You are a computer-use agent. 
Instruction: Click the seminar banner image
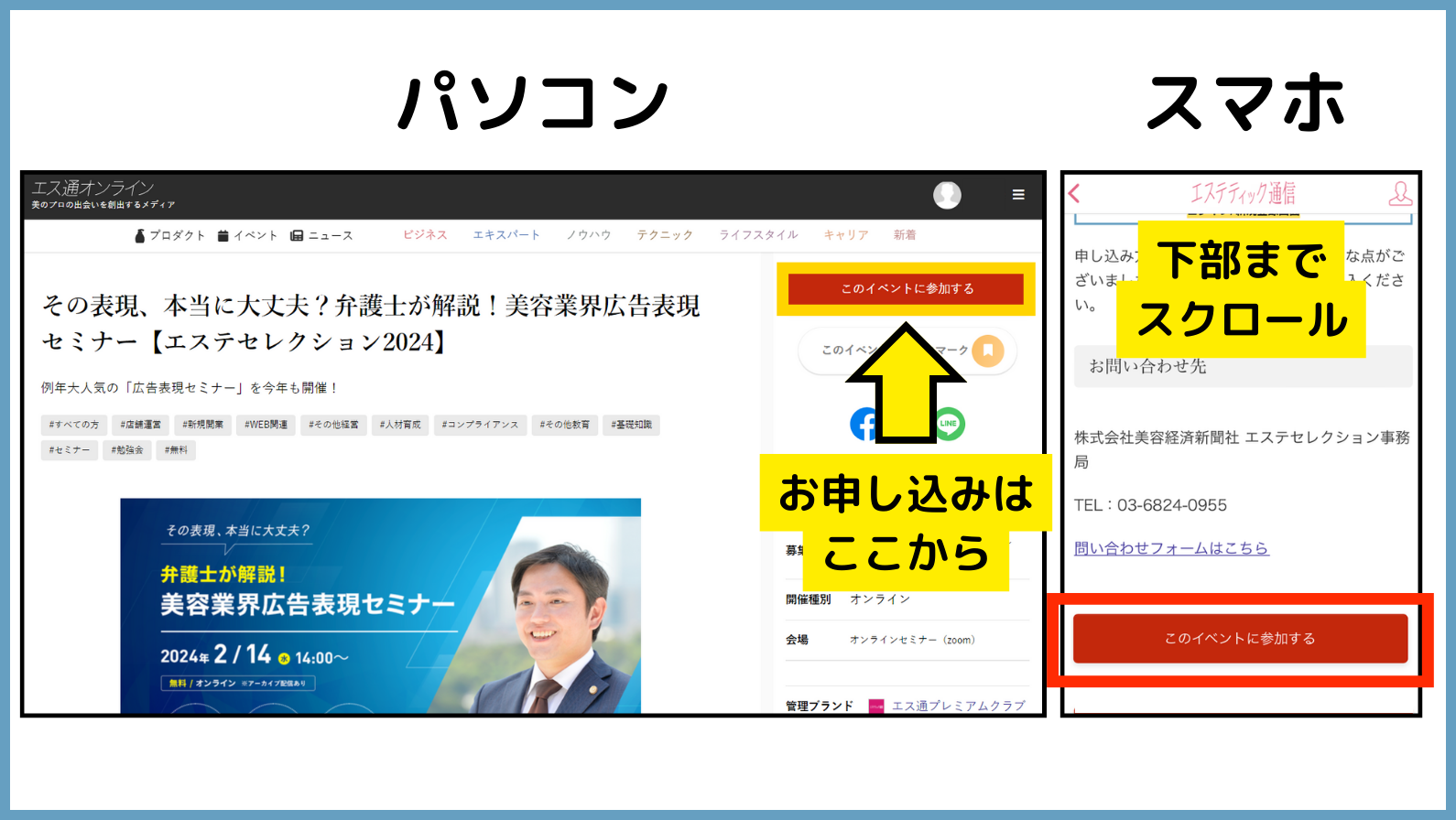380,605
